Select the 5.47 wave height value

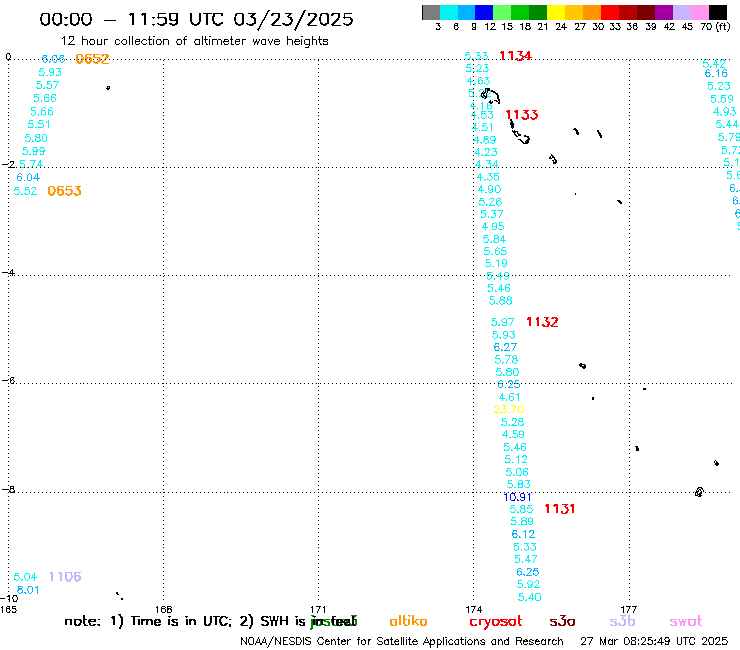click(526, 559)
